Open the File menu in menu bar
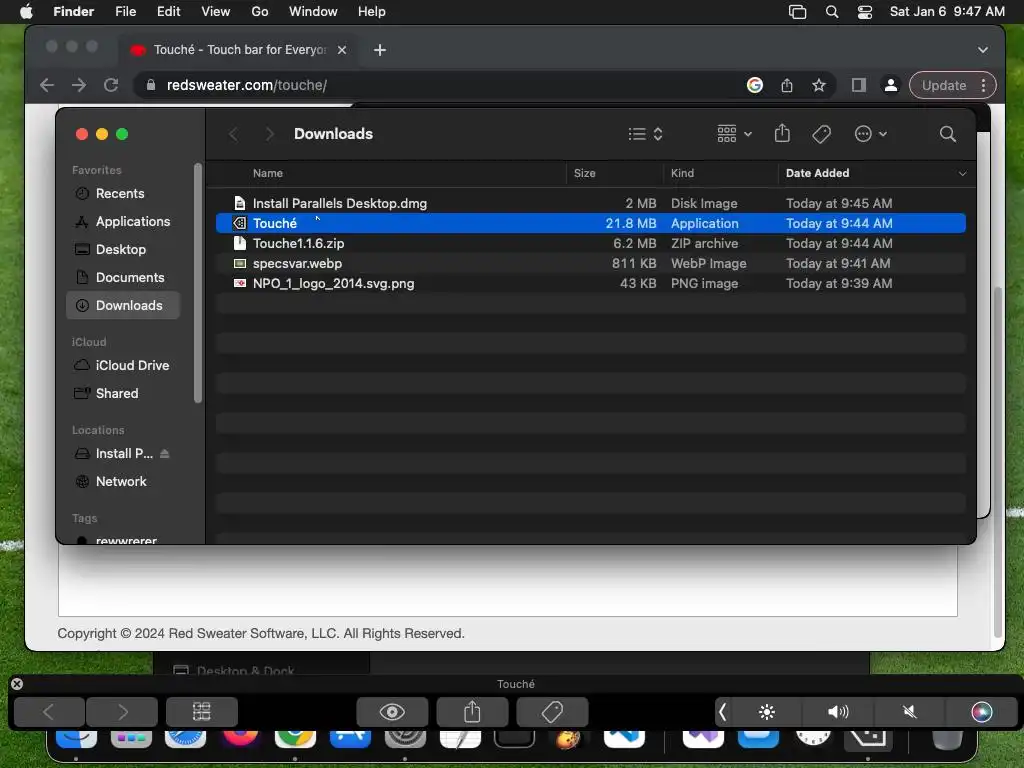Screen dimensions: 1024x768 125,12
